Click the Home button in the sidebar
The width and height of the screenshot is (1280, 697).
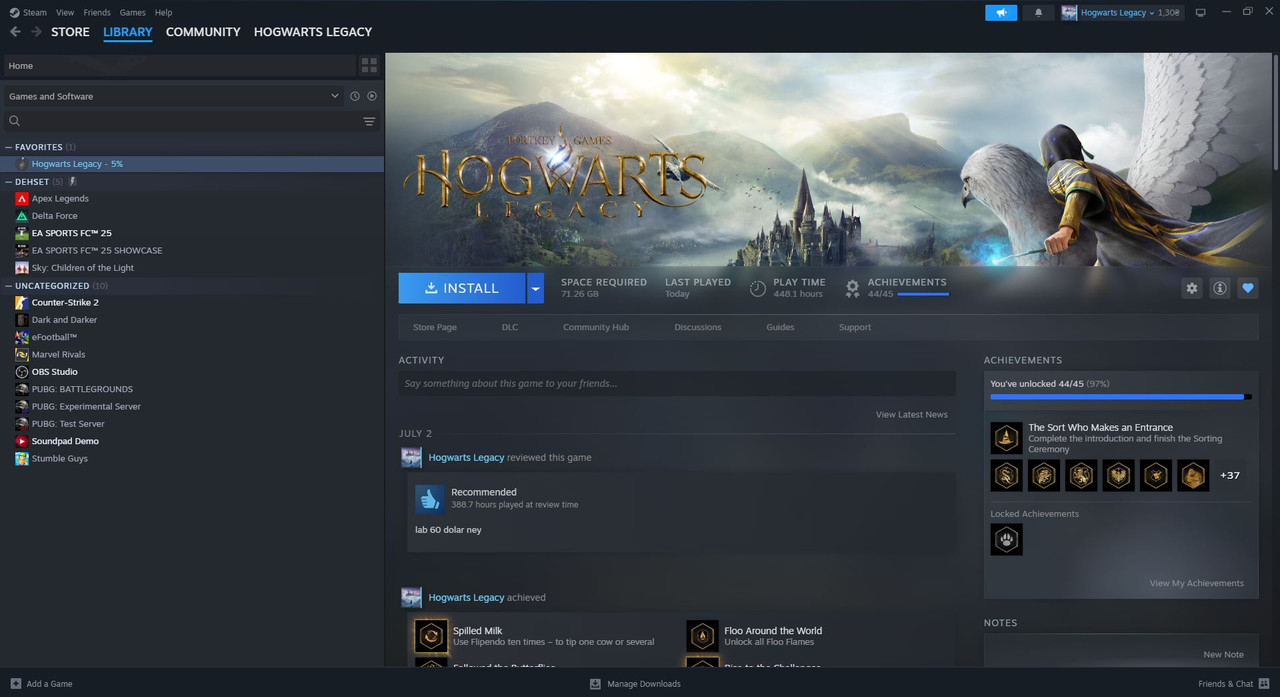click(180, 65)
